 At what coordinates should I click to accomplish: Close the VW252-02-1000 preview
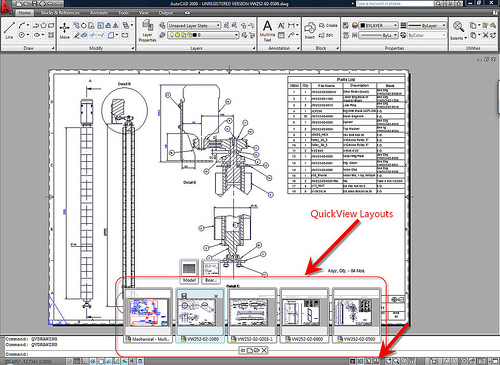216,296
